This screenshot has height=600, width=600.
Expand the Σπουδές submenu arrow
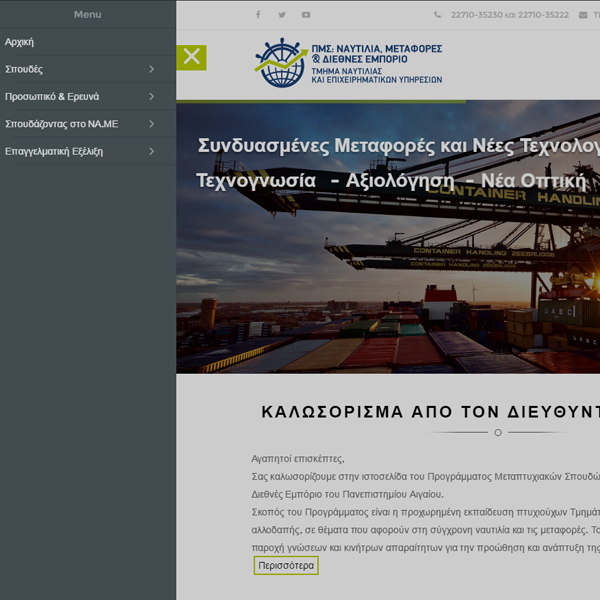click(x=151, y=70)
